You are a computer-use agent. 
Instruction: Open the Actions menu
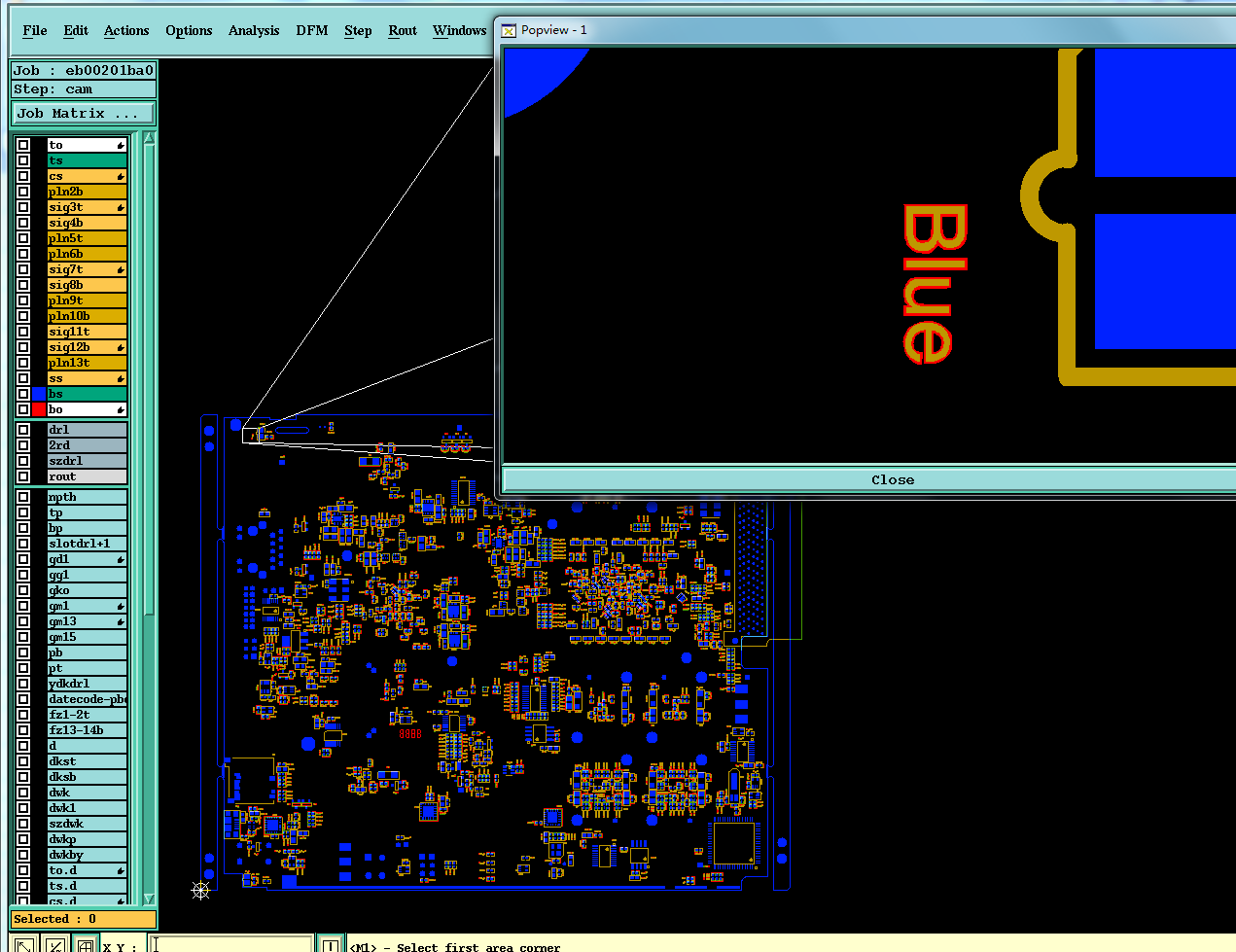126,30
